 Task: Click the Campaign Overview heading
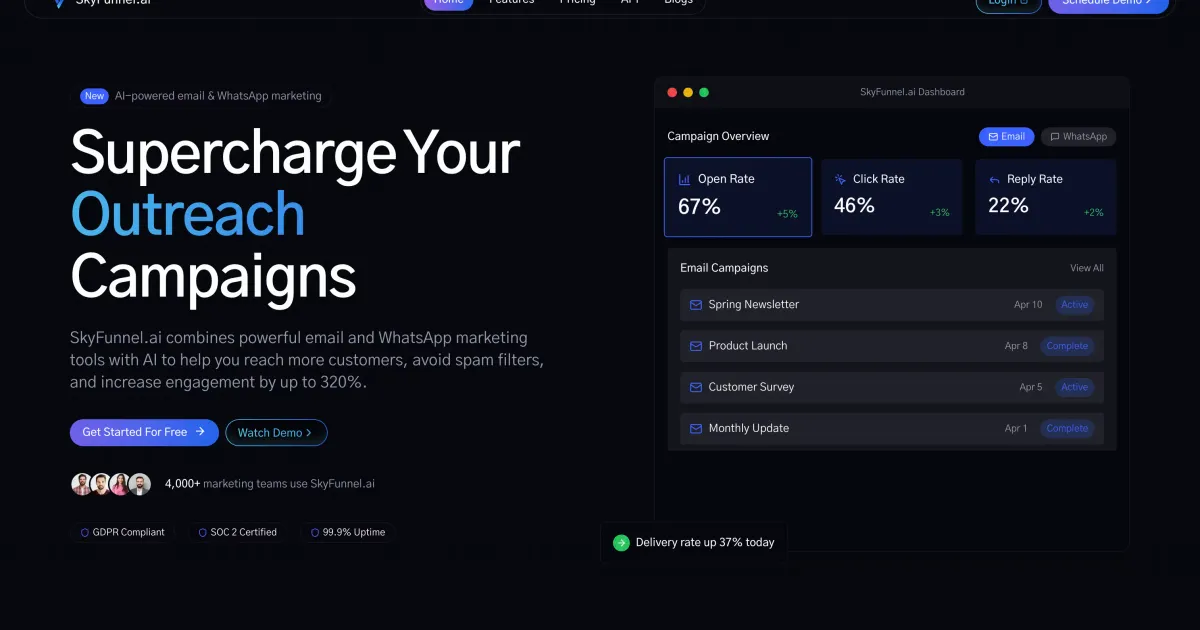[718, 137]
